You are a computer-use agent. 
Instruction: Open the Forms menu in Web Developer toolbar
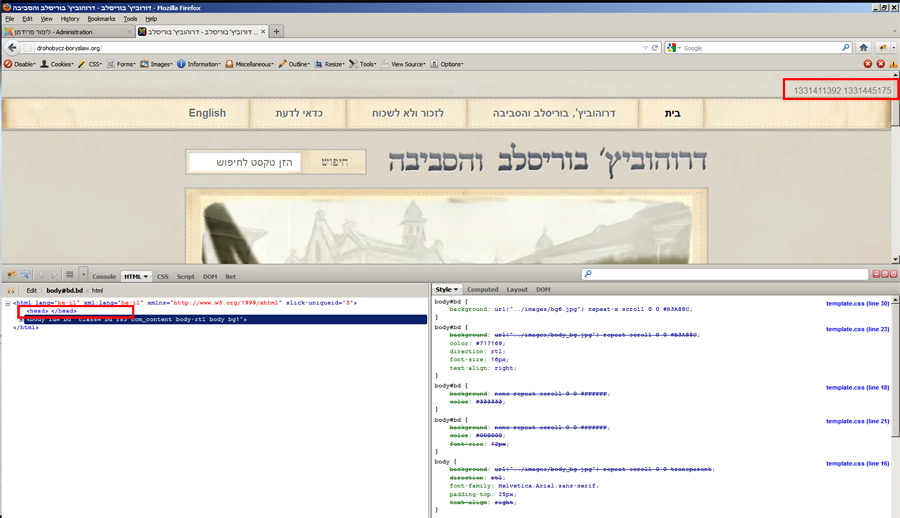tap(121, 64)
